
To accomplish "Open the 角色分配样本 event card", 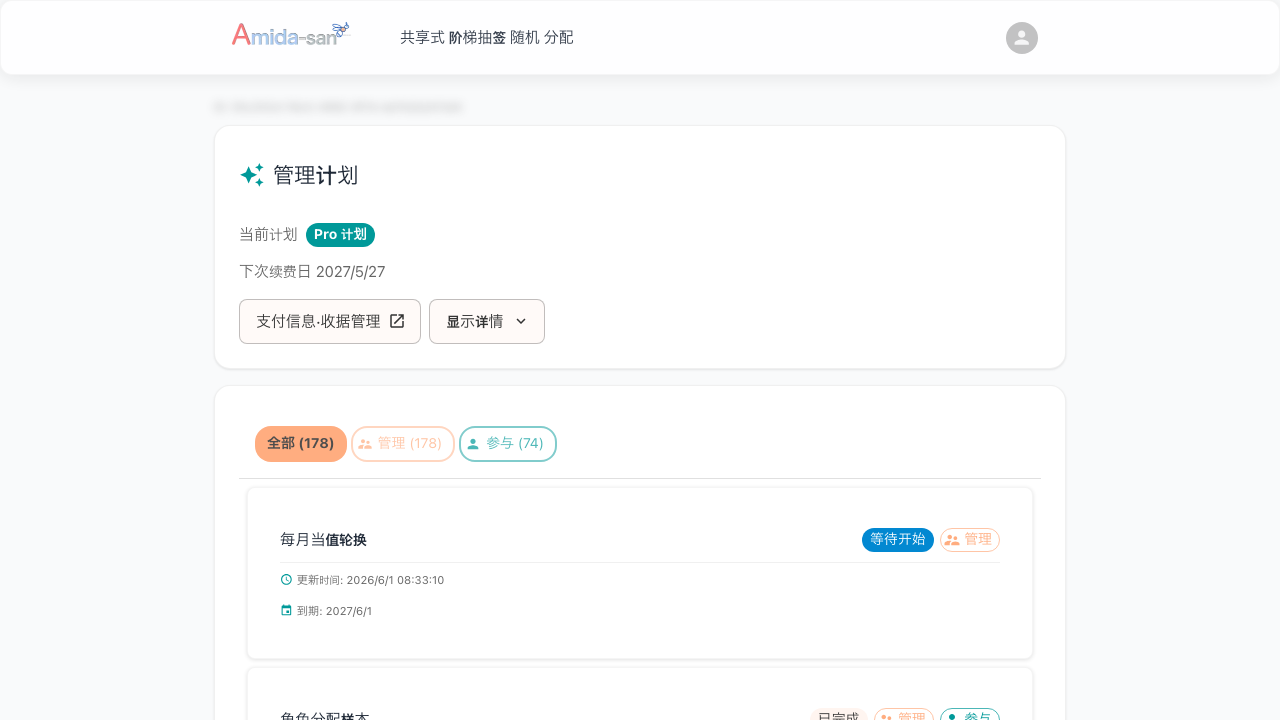I will 640,694.
